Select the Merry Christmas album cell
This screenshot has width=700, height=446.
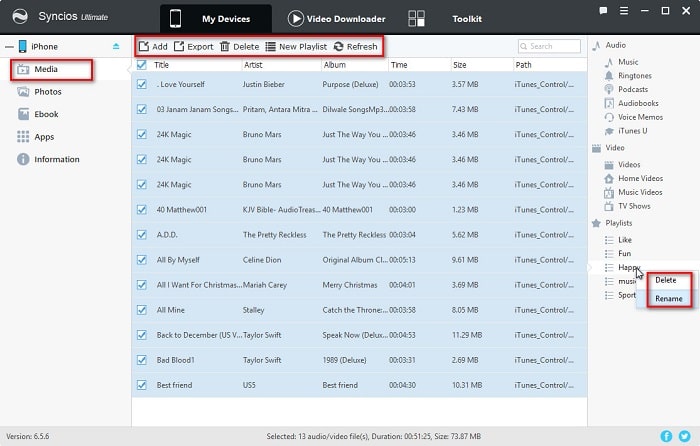350,285
